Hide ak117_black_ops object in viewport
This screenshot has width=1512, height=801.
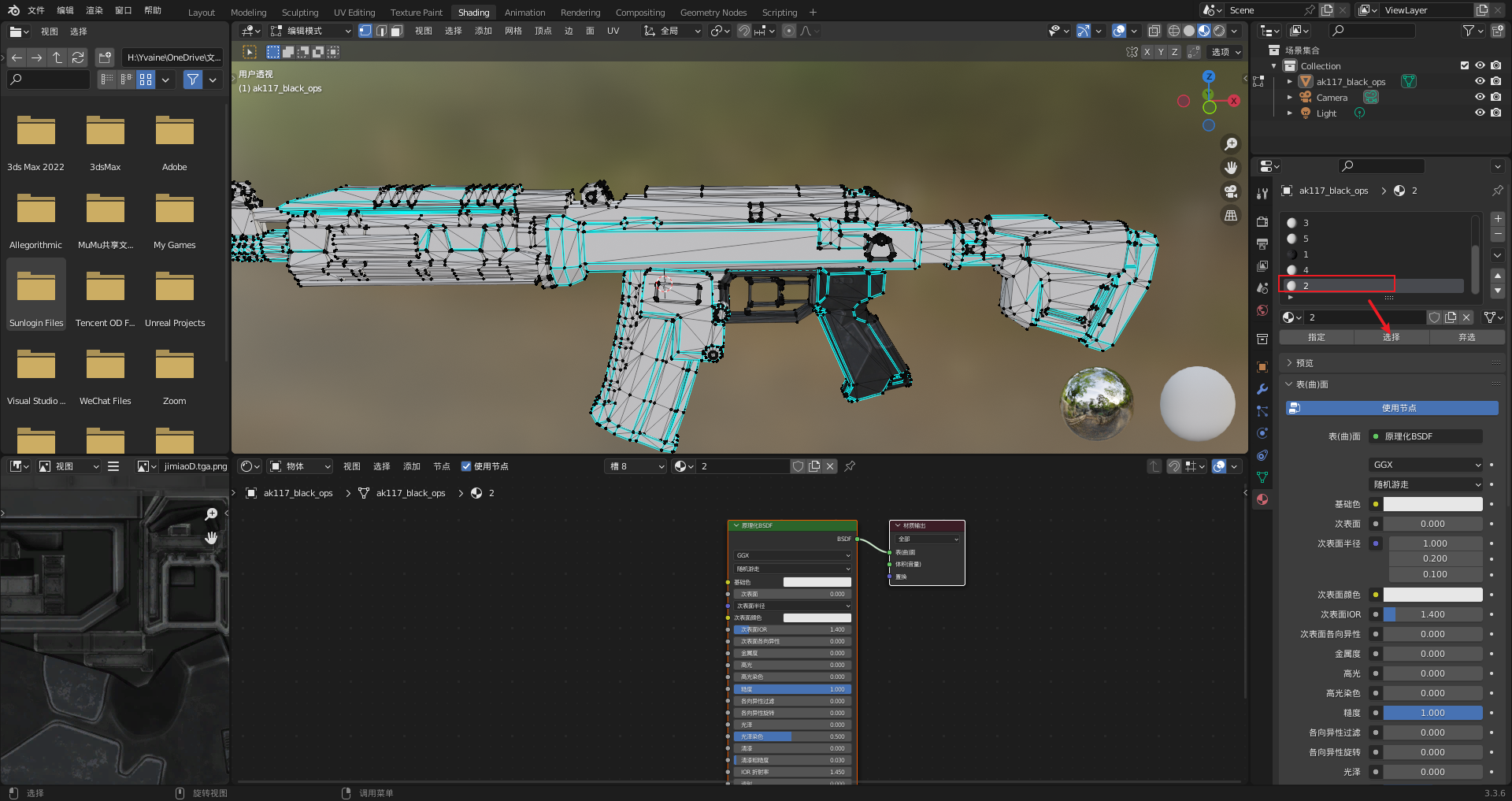click(x=1480, y=81)
